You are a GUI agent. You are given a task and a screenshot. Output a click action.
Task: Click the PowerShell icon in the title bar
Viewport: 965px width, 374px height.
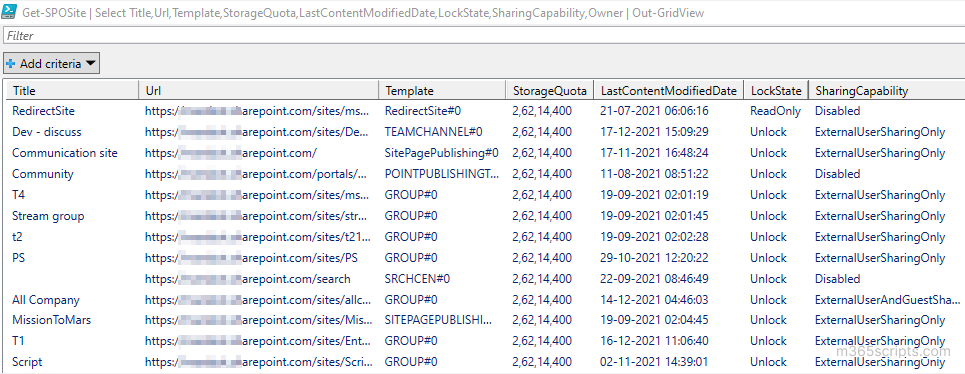click(10, 12)
